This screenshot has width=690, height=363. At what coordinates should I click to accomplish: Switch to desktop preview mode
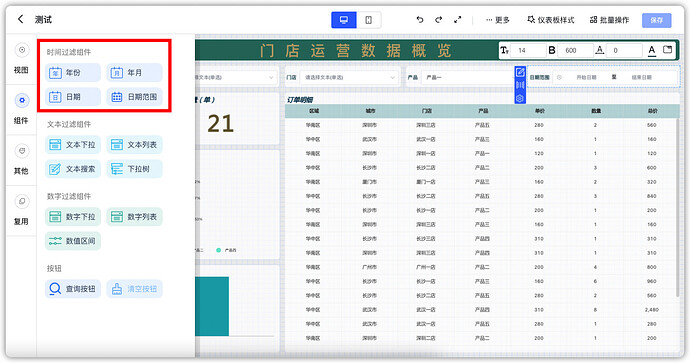pos(344,20)
